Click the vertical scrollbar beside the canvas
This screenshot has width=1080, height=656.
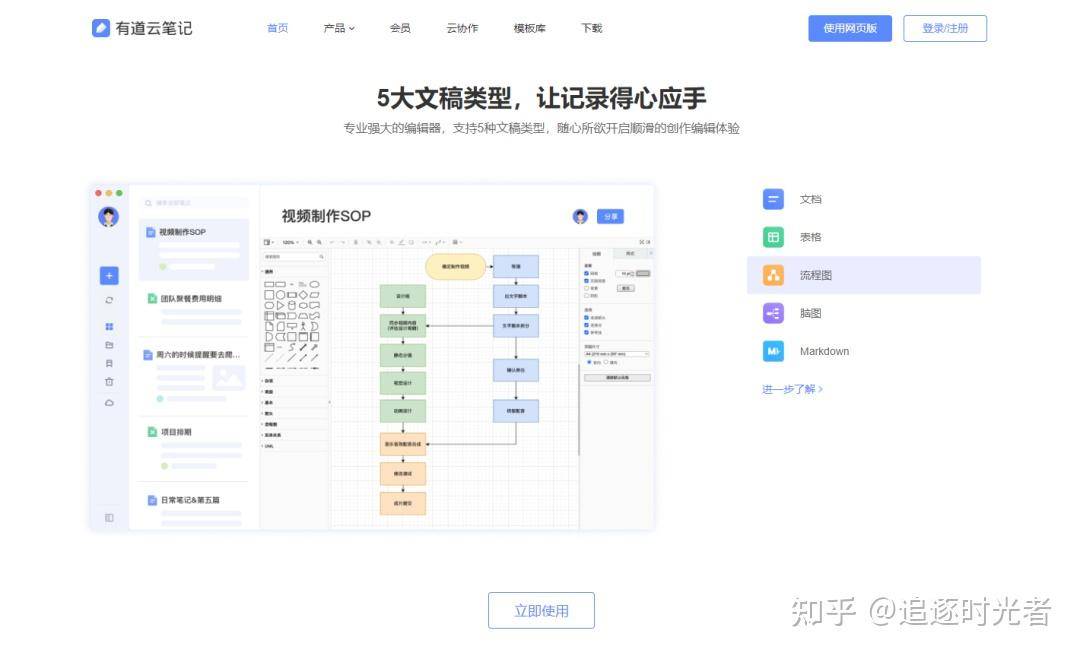579,410
